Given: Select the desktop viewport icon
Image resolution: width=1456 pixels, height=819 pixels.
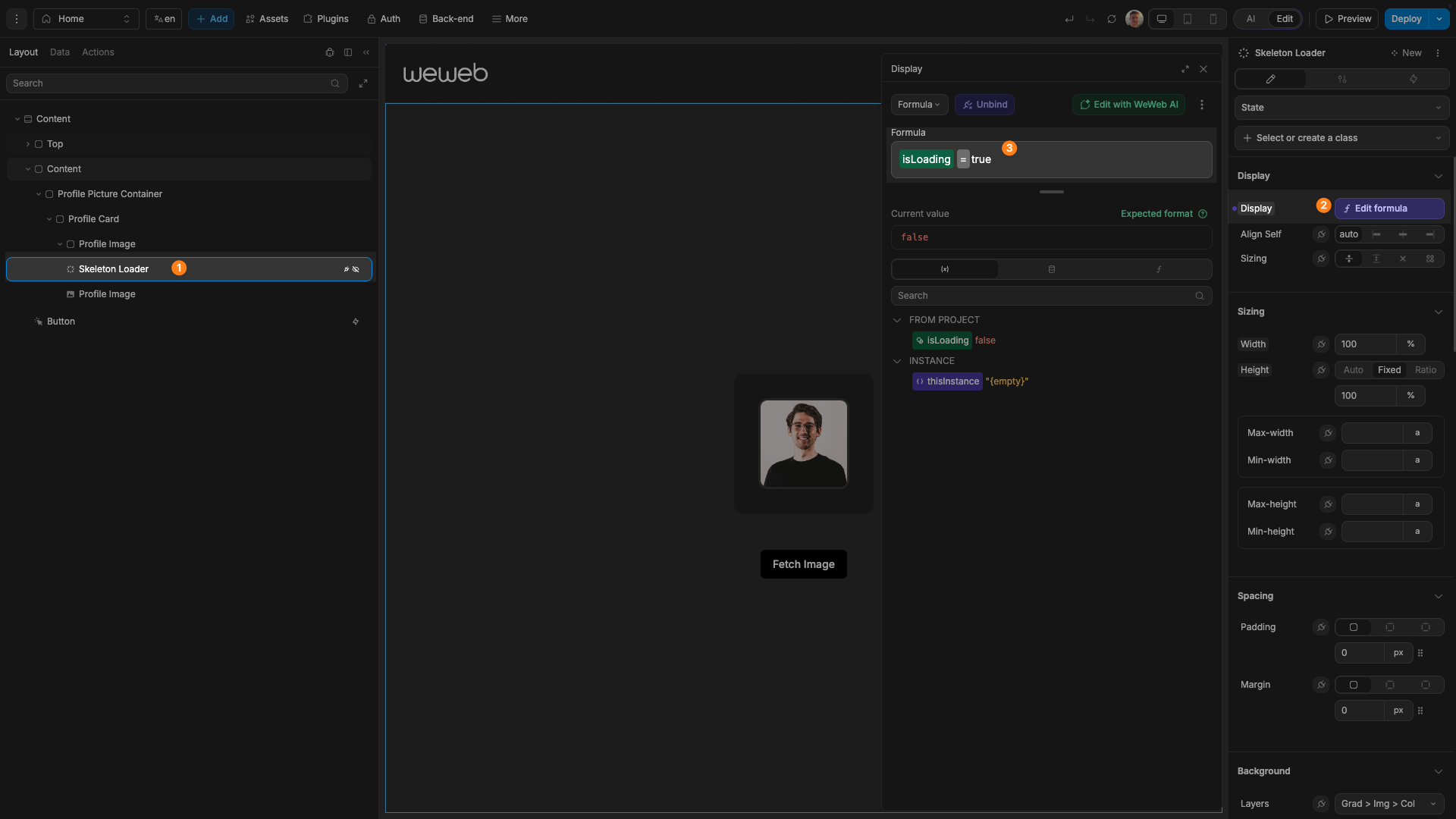Looking at the screenshot, I should 1161,19.
